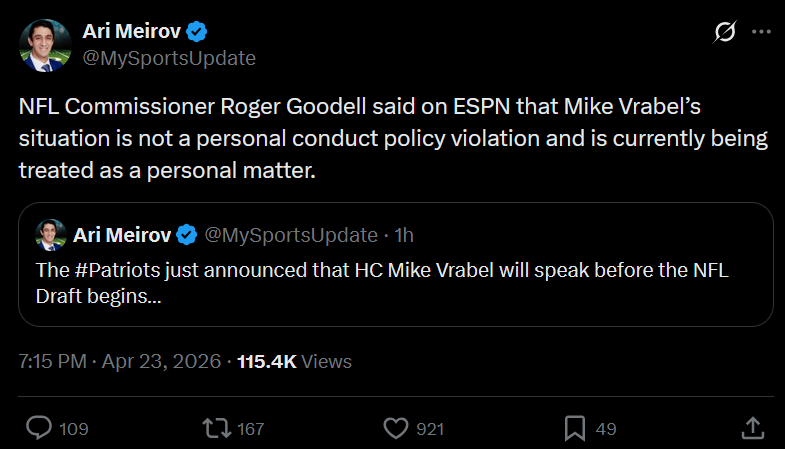
Task: Open Ari Meirov's large profile picture
Action: pos(45,45)
